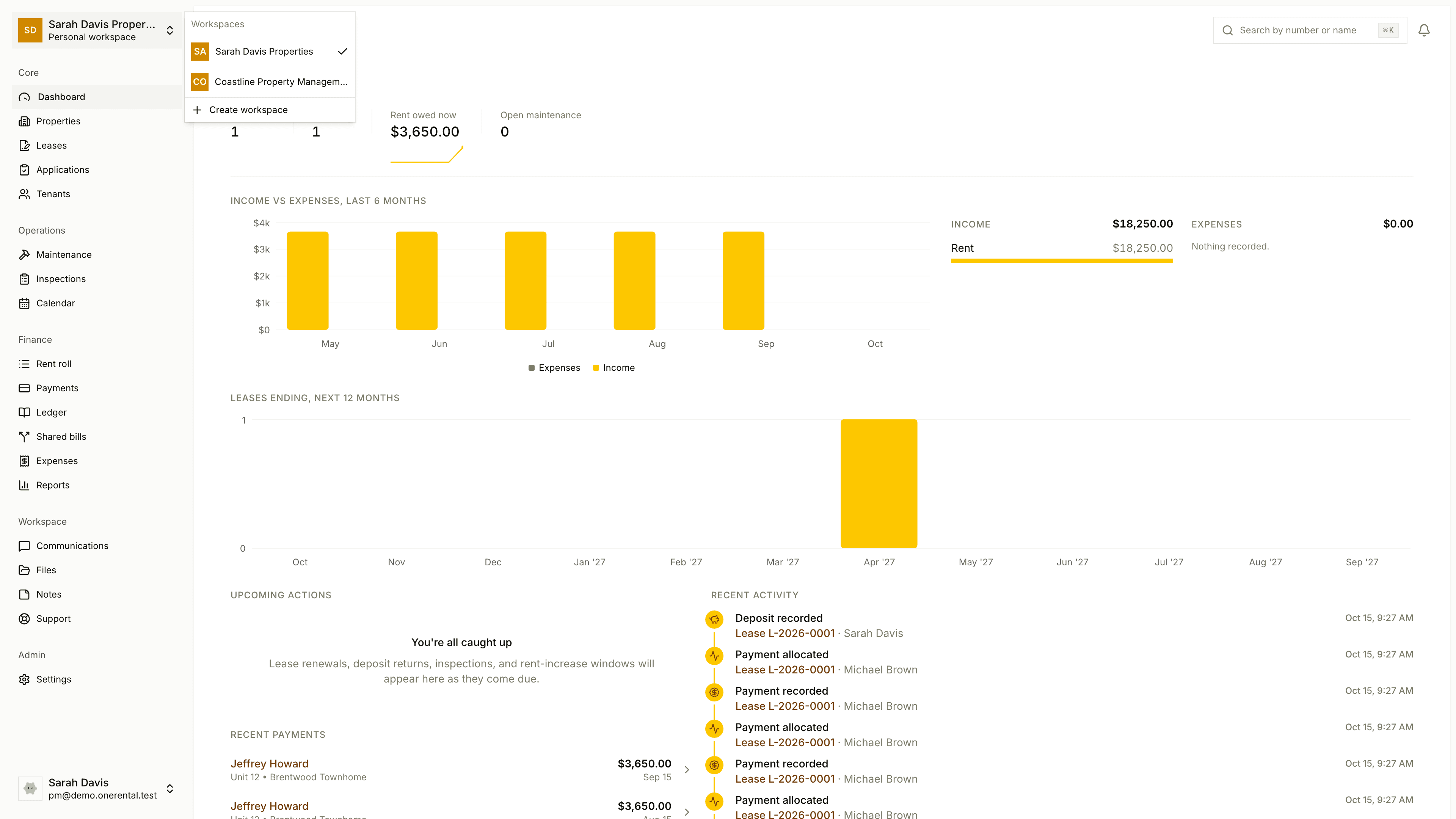The height and width of the screenshot is (819, 1456).
Task: Click the Apr '27 leases ending bar
Action: (879, 484)
